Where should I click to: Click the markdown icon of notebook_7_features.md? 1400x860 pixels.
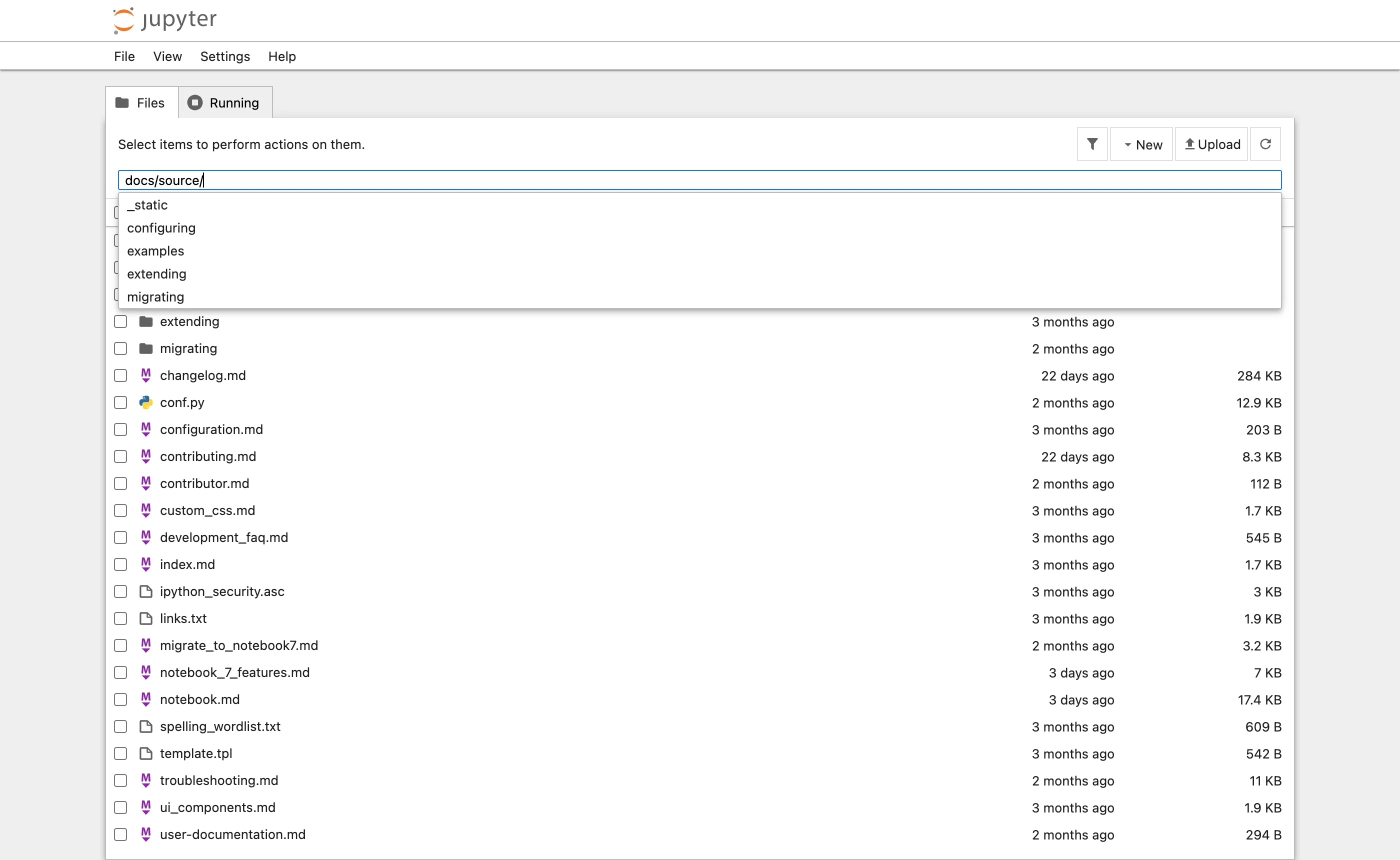pyautogui.click(x=146, y=673)
